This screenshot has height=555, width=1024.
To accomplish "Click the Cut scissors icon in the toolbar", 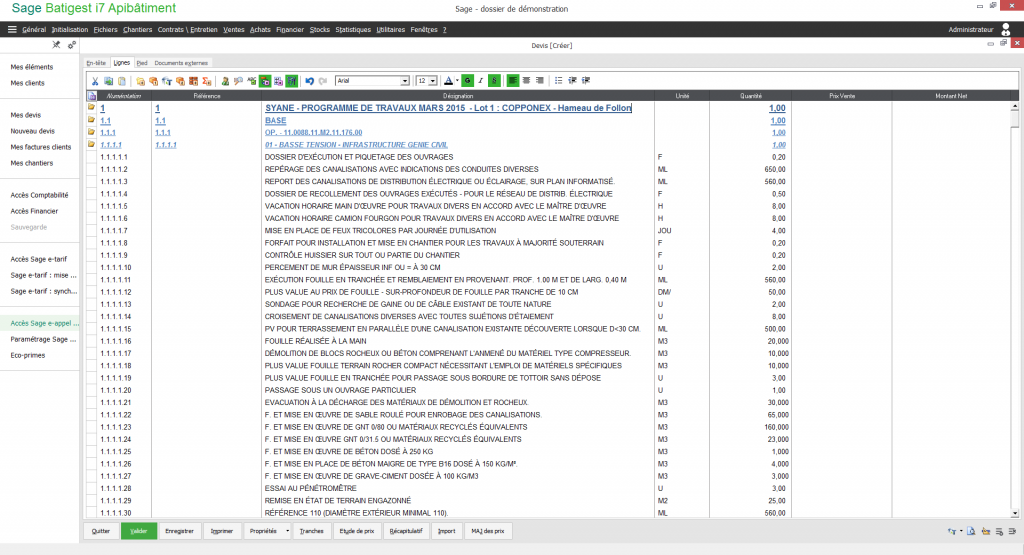I will click(x=95, y=81).
